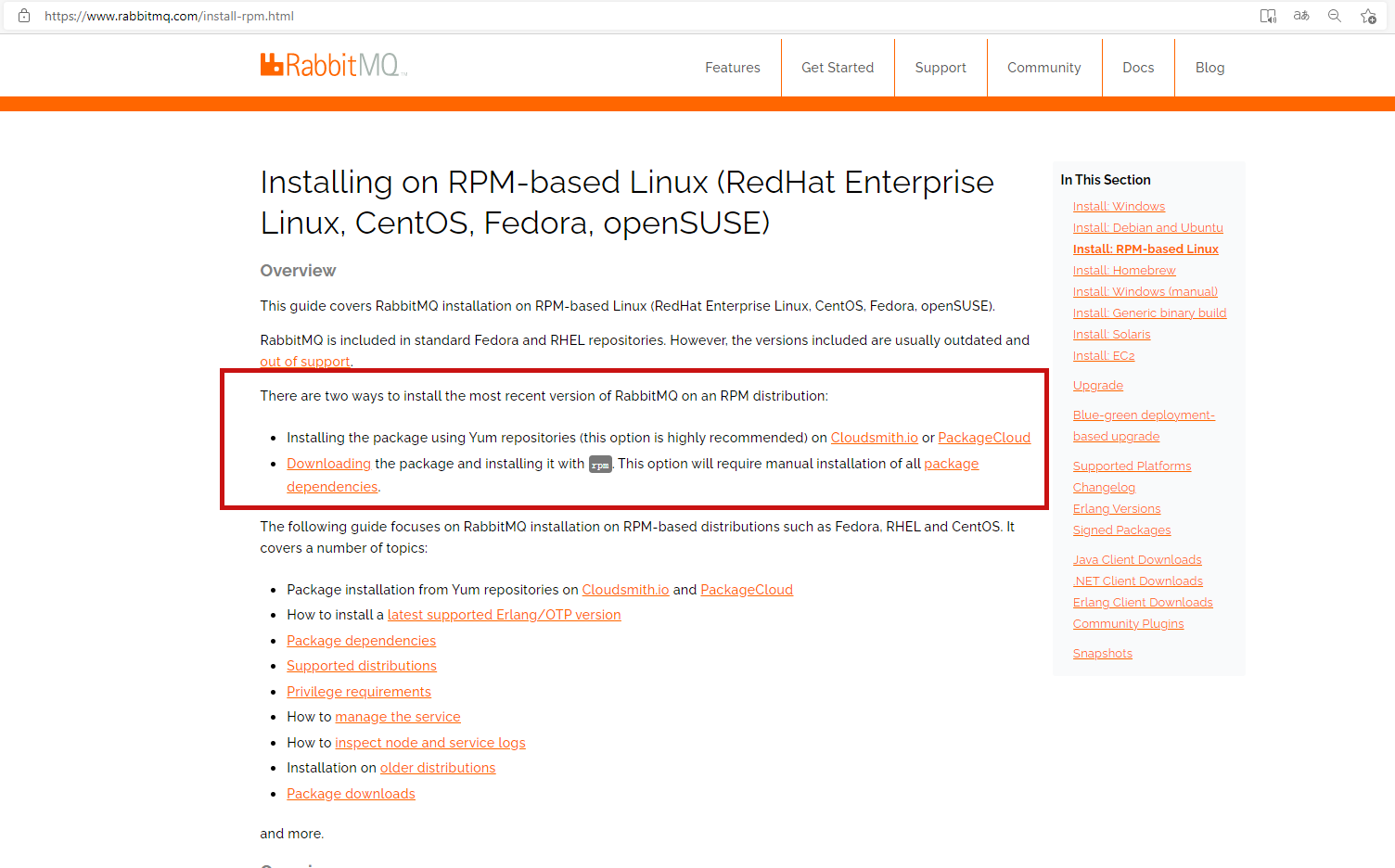Open Java Client Downloads link
The height and width of the screenshot is (868, 1395).
(1137, 560)
